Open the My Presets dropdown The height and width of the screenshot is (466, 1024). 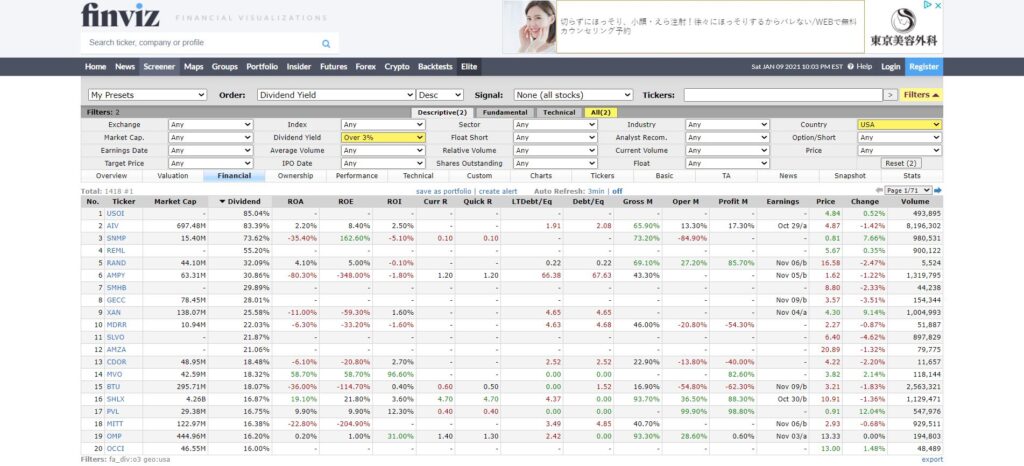click(147, 95)
